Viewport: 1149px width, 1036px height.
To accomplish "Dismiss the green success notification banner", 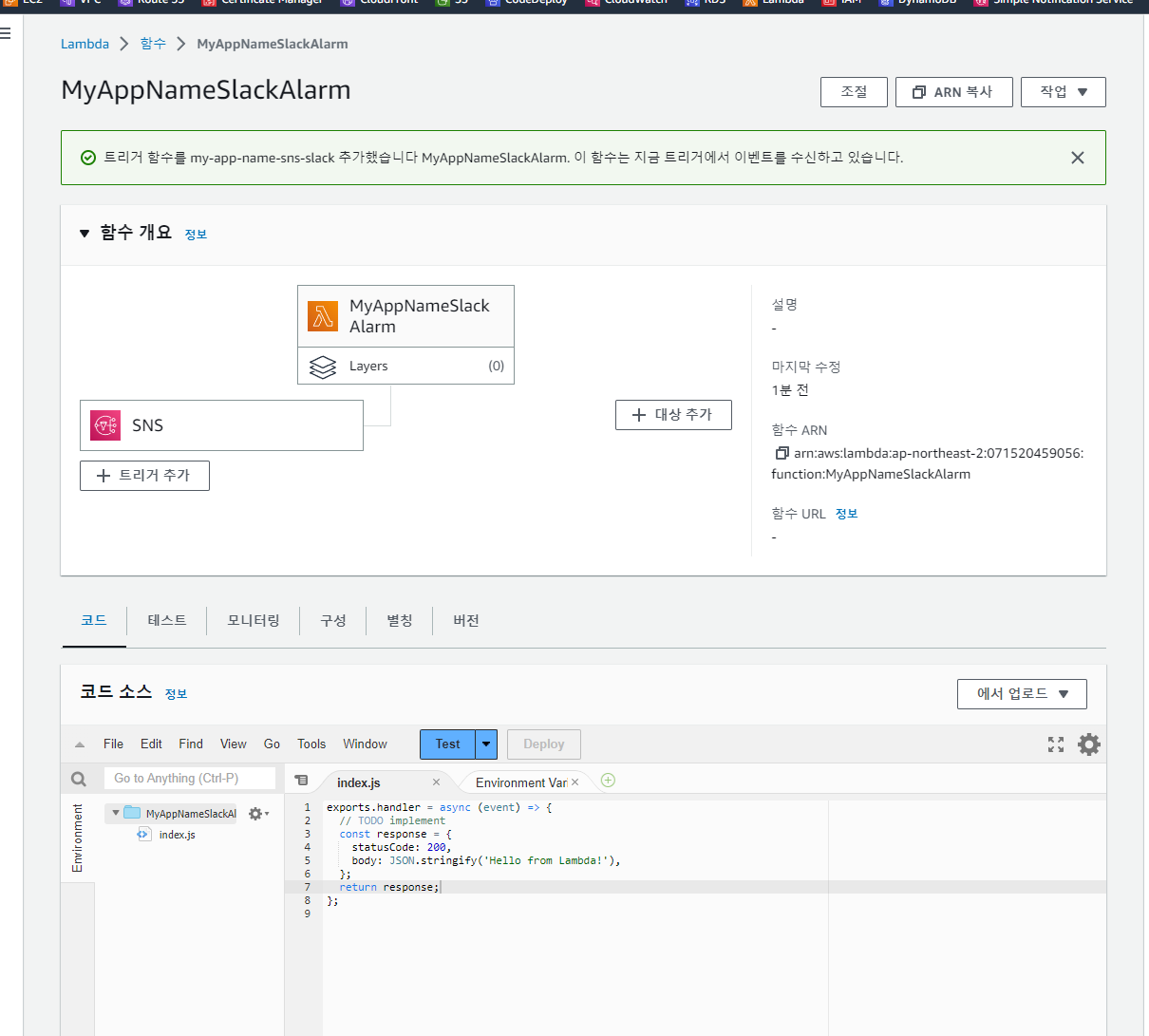I will click(1077, 158).
